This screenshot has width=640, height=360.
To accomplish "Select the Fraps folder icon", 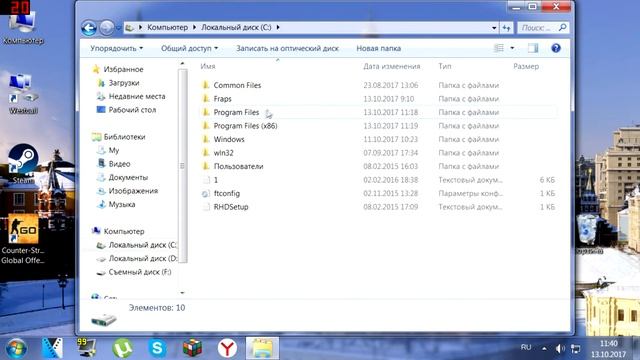I will [x=206, y=98].
